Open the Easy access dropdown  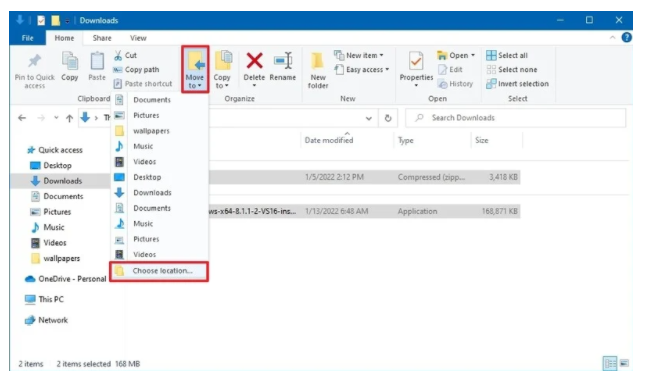pos(362,70)
